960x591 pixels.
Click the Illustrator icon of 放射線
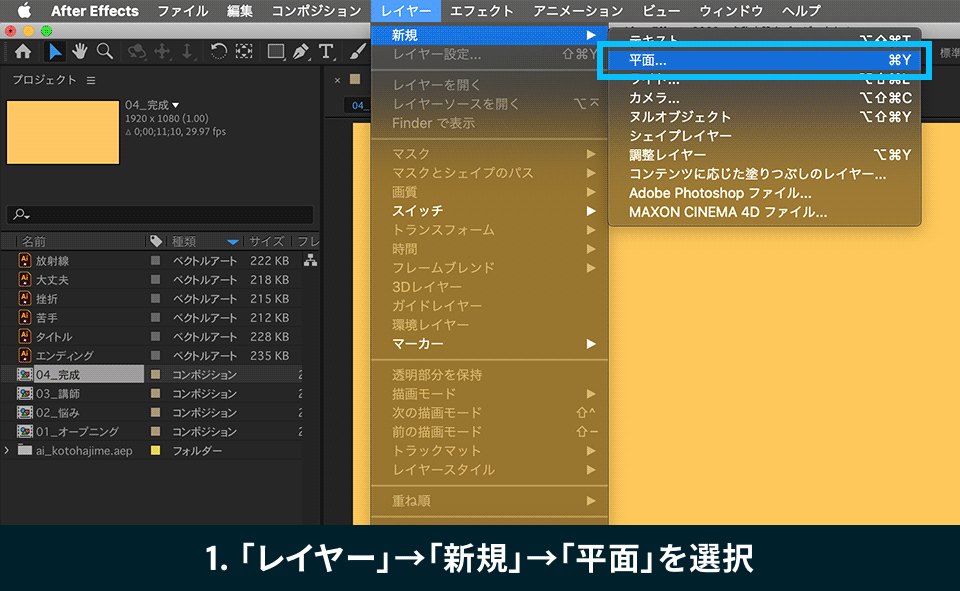[24, 260]
